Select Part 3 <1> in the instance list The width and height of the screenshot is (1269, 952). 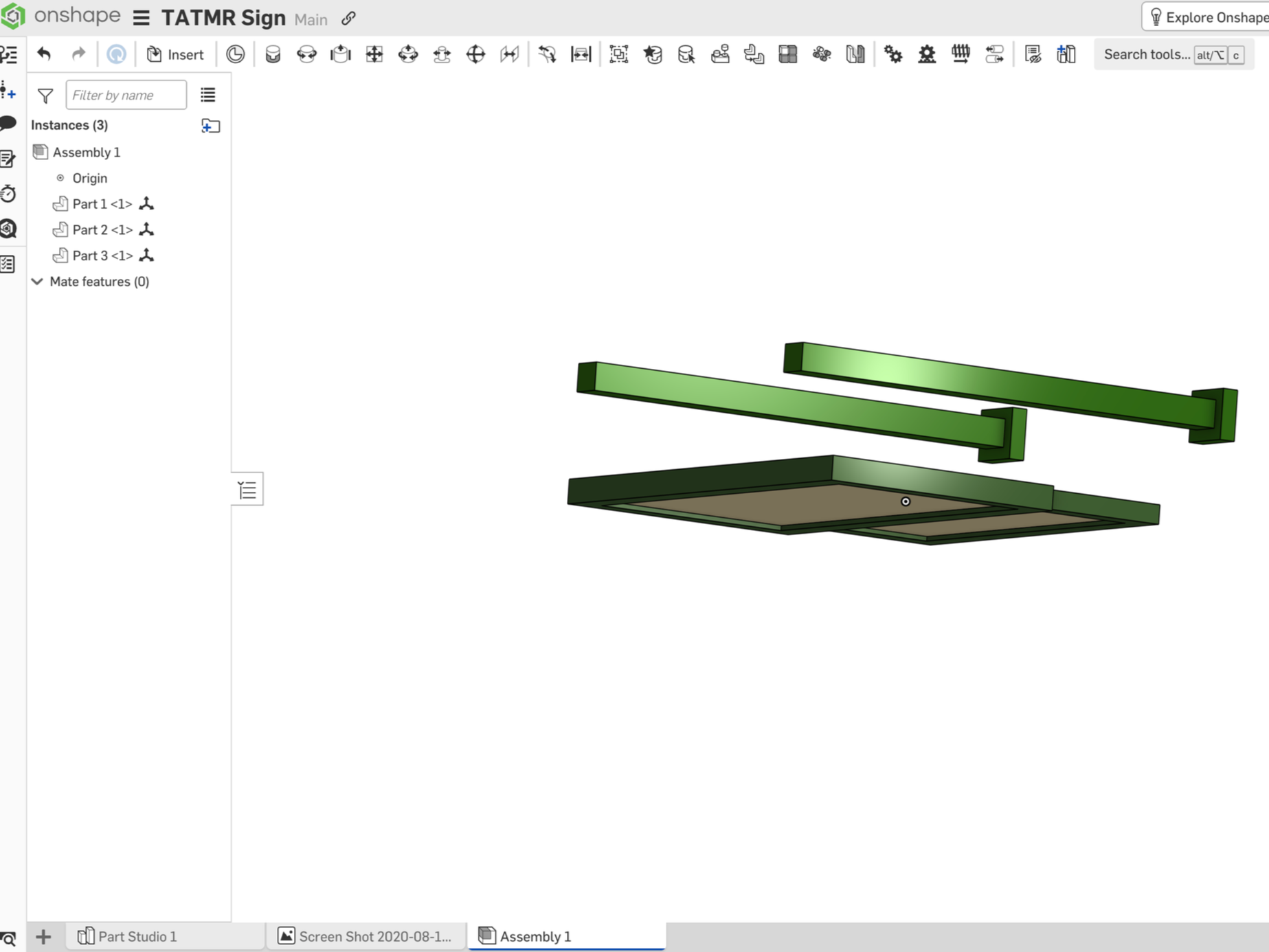pyautogui.click(x=102, y=256)
